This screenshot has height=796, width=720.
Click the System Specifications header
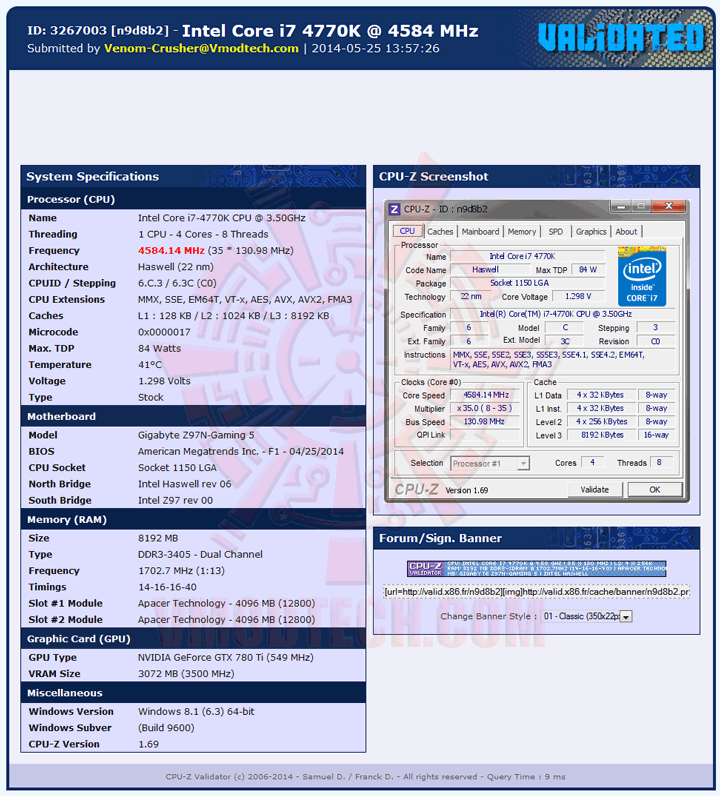tap(193, 177)
